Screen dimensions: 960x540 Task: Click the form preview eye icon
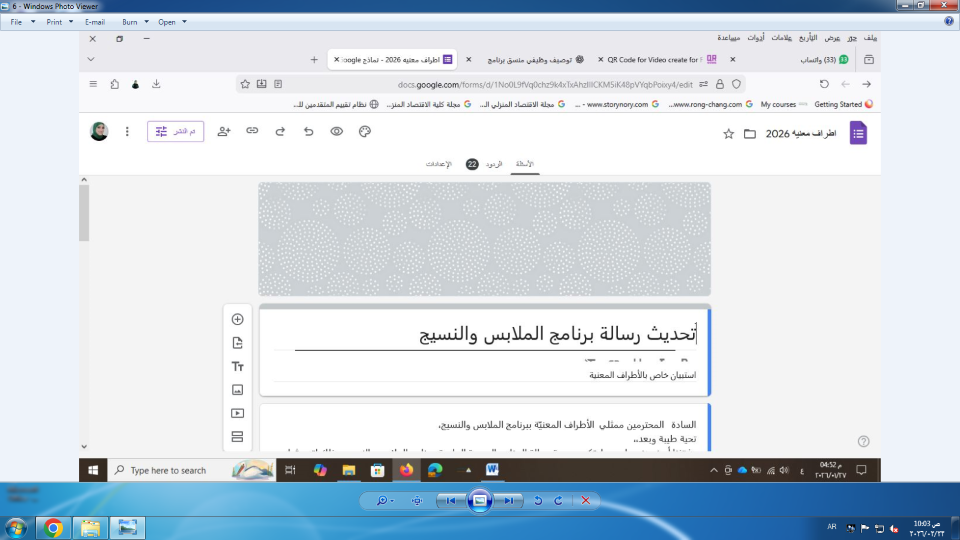pos(337,131)
